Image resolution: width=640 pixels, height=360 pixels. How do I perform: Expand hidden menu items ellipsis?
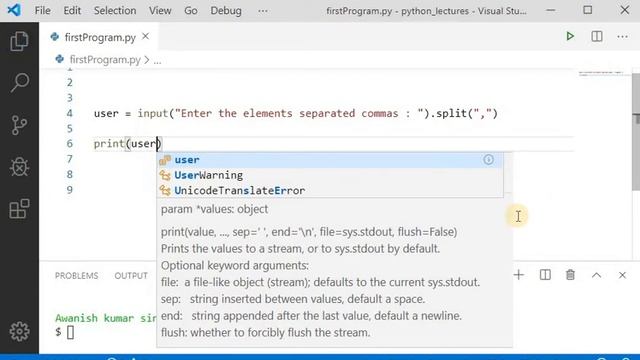[263, 11]
